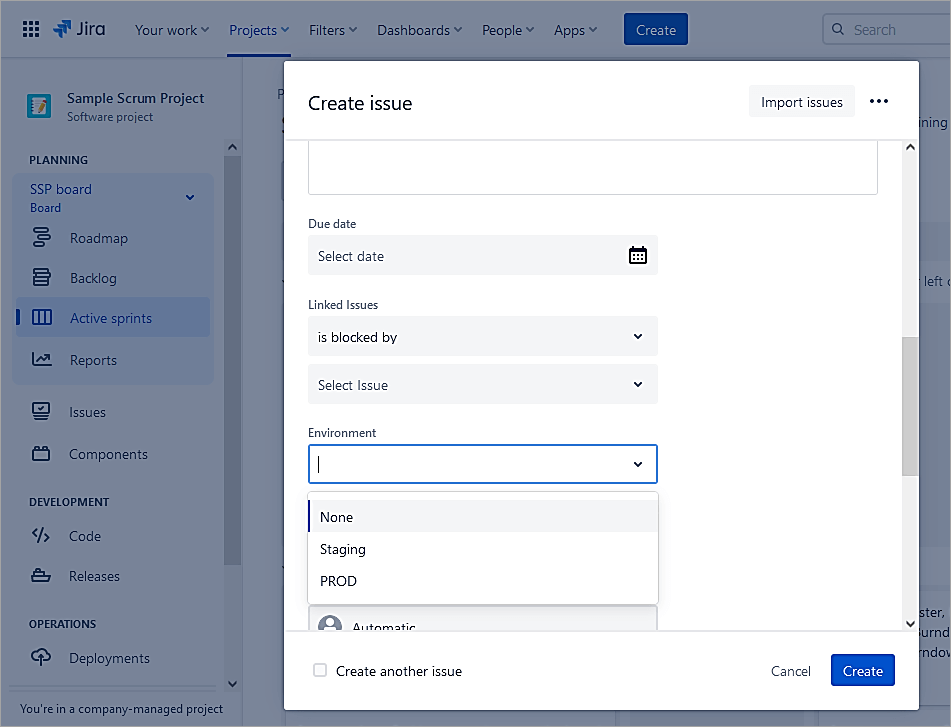Expand the SSP board switcher chevron
This screenshot has height=727, width=951.
pyautogui.click(x=190, y=198)
